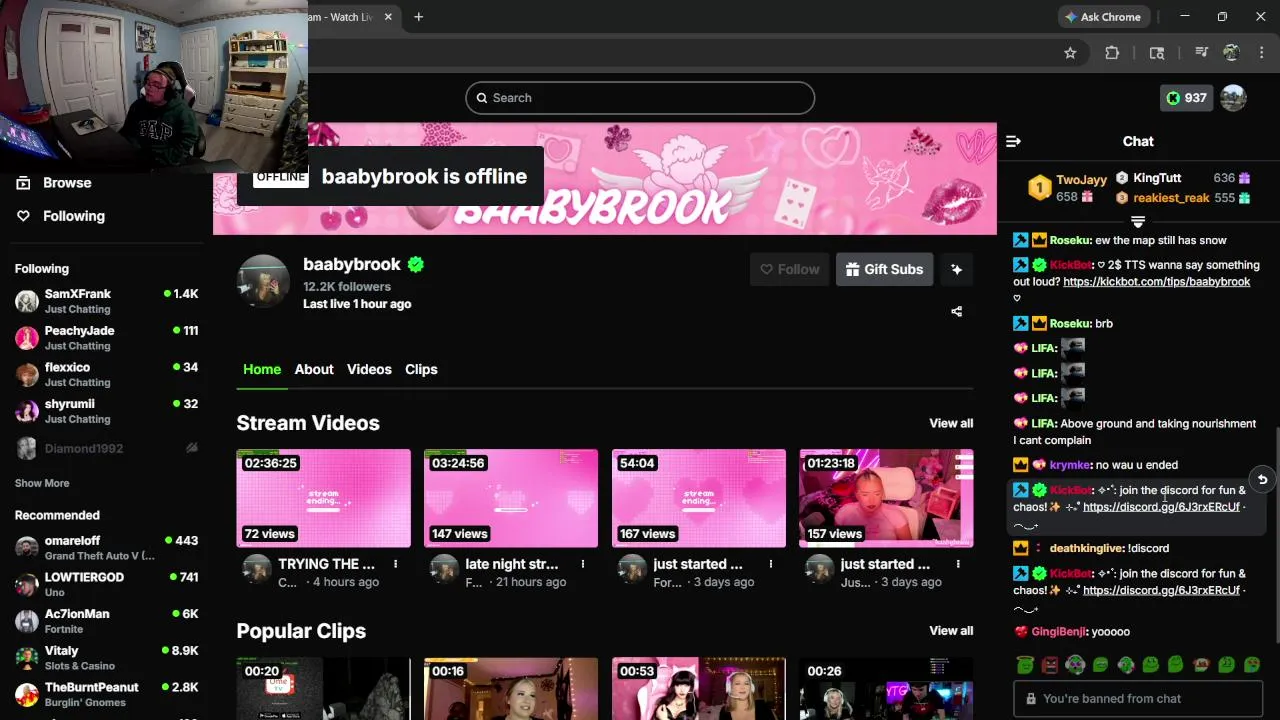
Task: Open omareloff recommended channel
Action: pos(106,548)
